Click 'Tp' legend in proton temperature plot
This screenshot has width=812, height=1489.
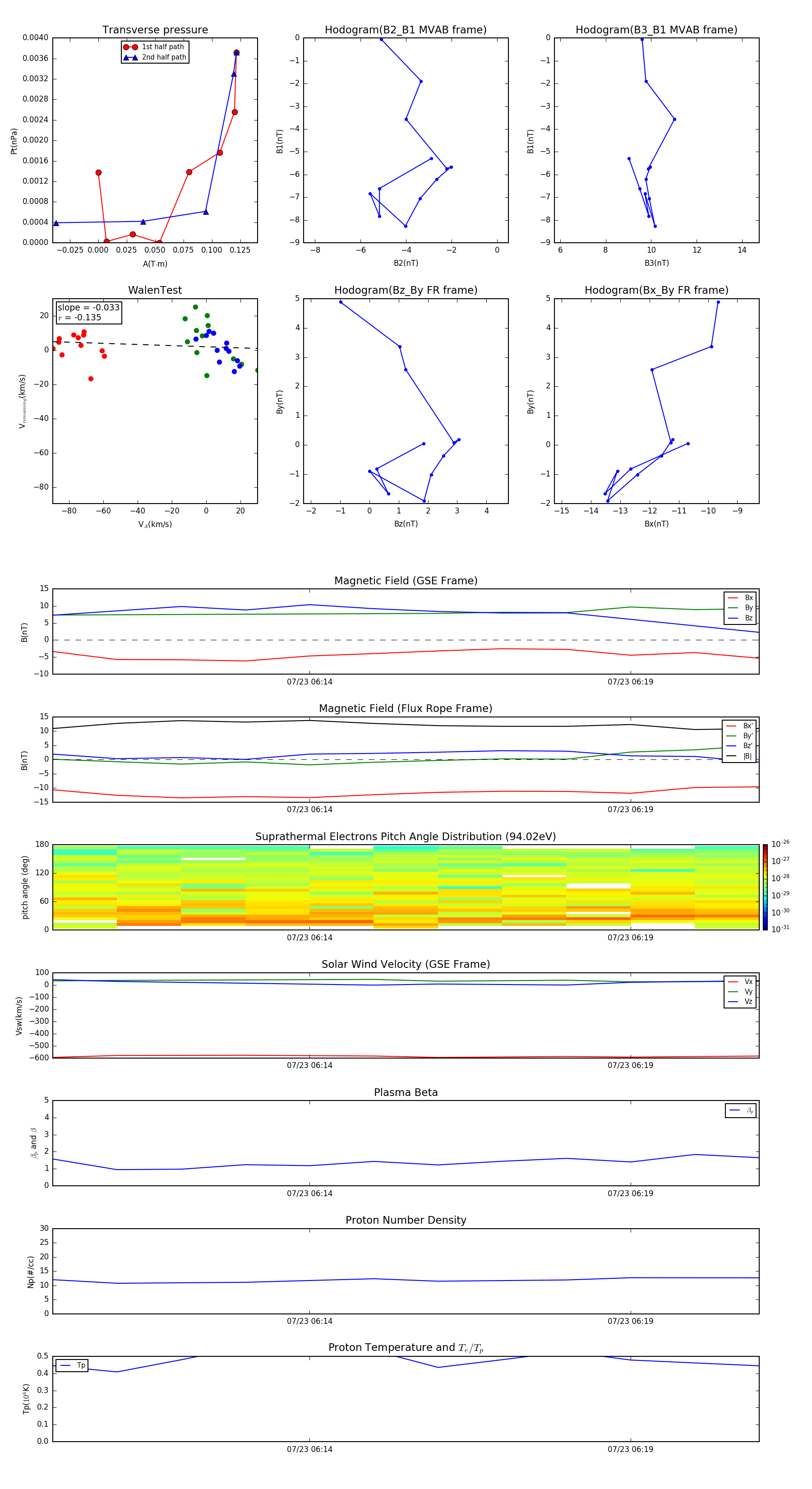[72, 1365]
